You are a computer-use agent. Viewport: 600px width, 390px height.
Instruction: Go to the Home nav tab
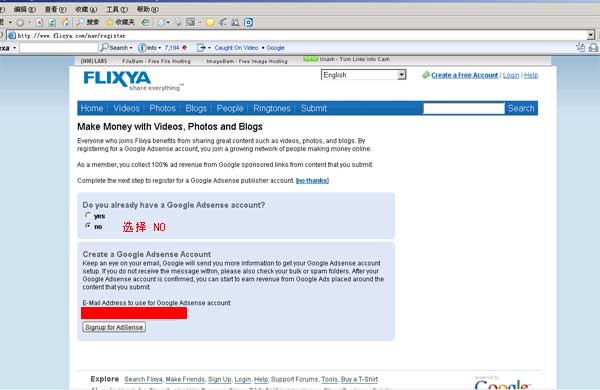tap(92, 108)
